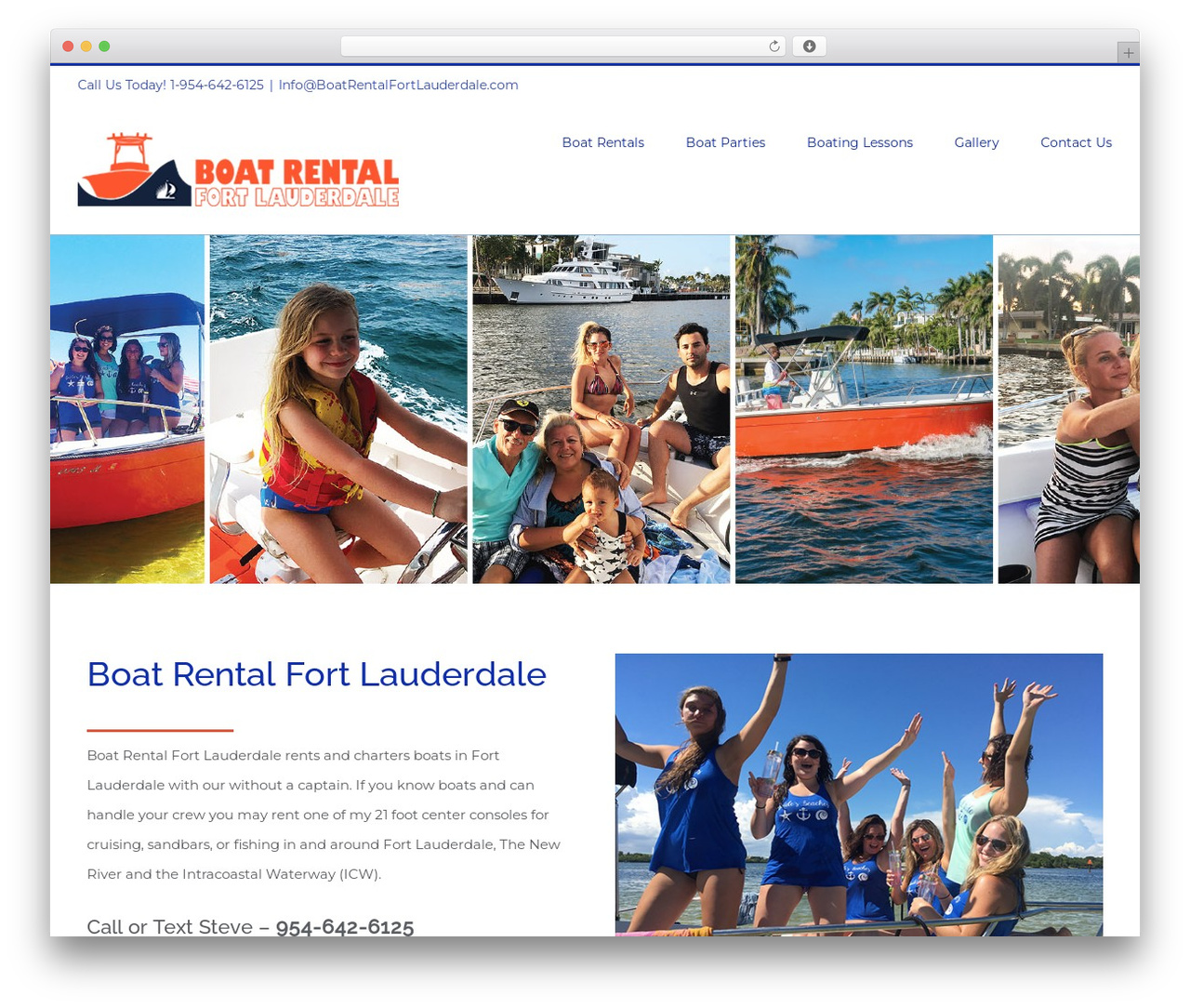Click the Boat Rental Fort Lauderdale heading
This screenshot has width=1190, height=1008.
pyautogui.click(x=316, y=674)
